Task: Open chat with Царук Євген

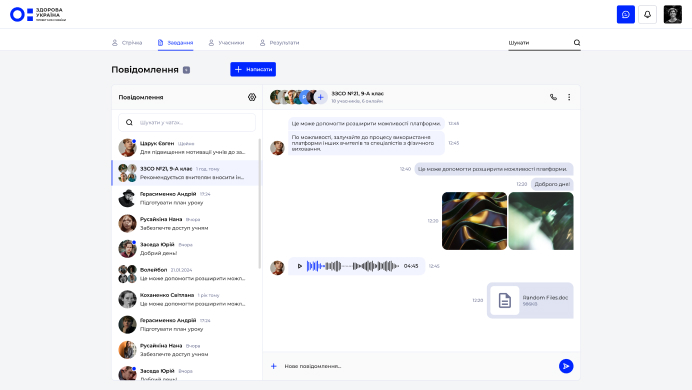Action: click(x=187, y=148)
